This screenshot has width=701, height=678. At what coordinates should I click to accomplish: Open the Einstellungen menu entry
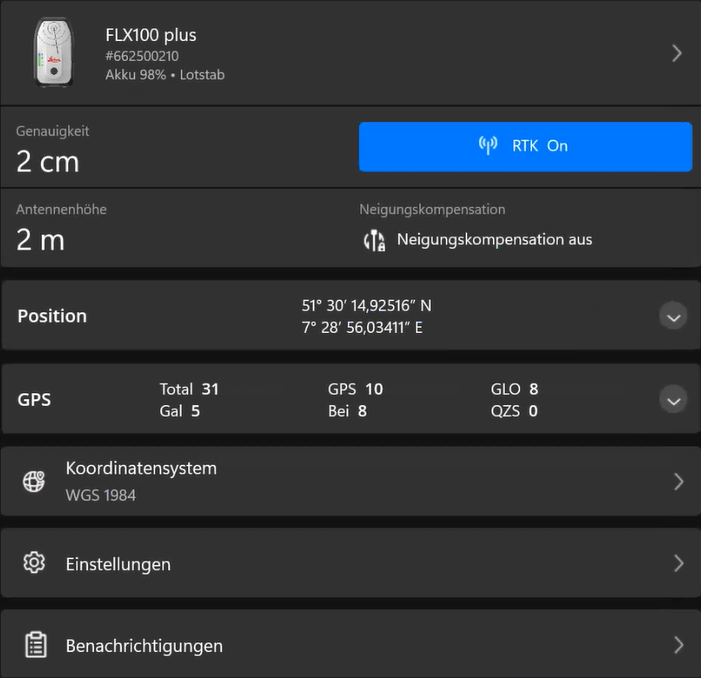118,564
